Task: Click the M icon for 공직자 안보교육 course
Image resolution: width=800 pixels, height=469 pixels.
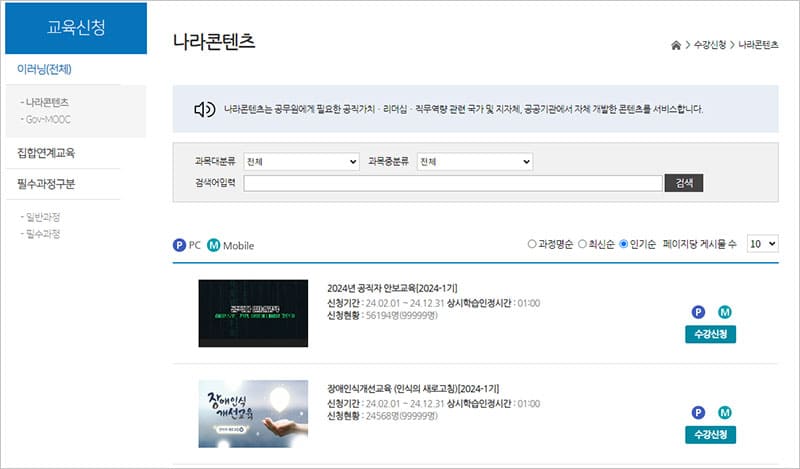Action: click(724, 312)
